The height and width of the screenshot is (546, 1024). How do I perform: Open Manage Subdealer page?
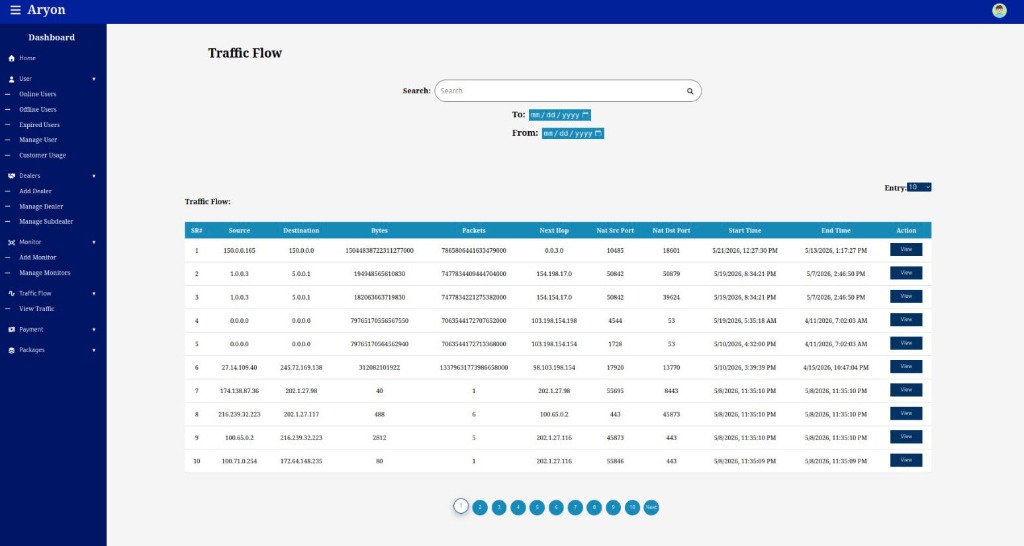(46, 221)
